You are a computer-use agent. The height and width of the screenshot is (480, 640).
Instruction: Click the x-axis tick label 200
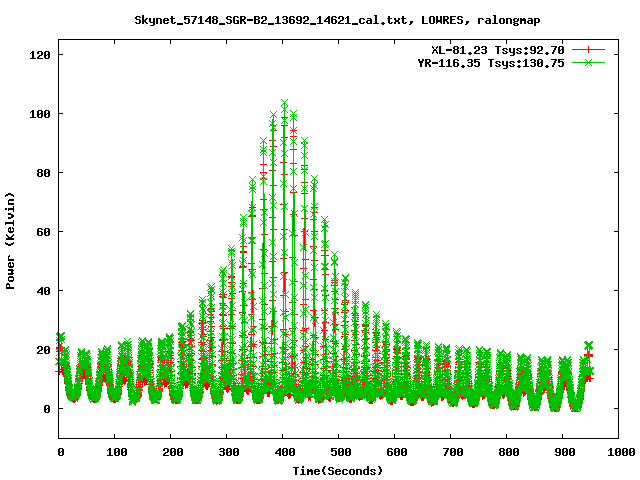[x=172, y=452]
